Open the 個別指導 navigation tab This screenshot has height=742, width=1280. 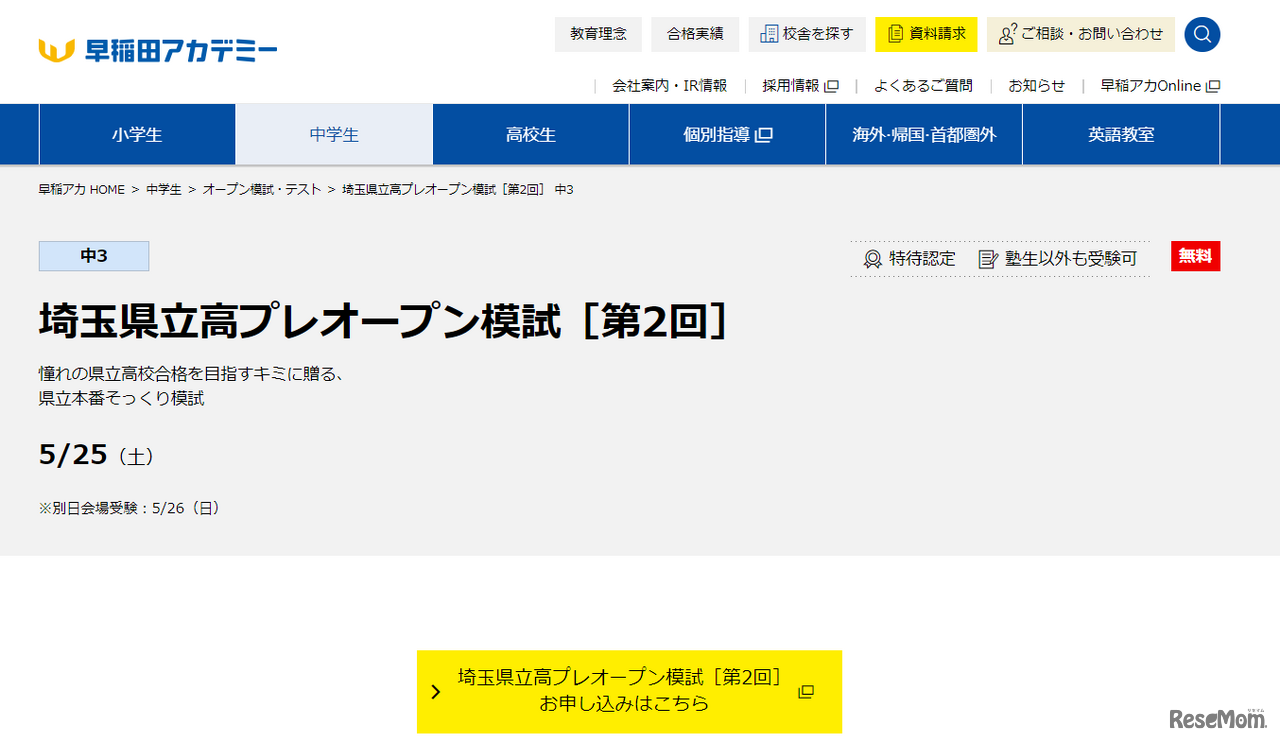click(x=727, y=134)
